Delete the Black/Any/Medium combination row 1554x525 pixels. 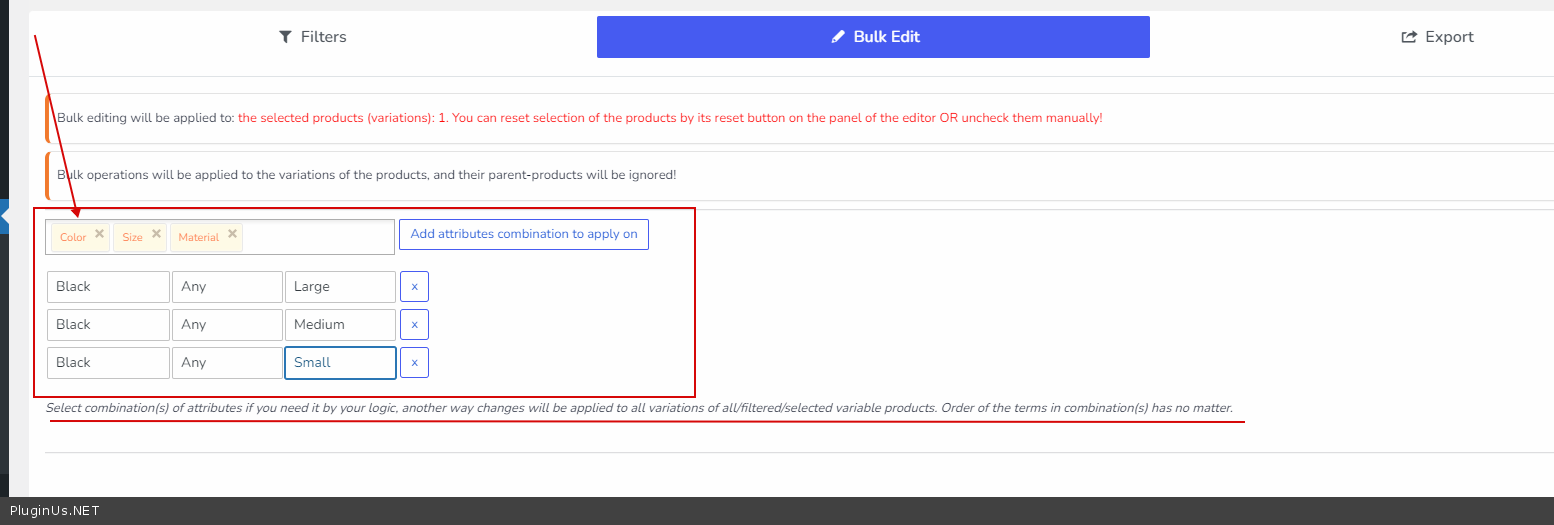pos(414,325)
